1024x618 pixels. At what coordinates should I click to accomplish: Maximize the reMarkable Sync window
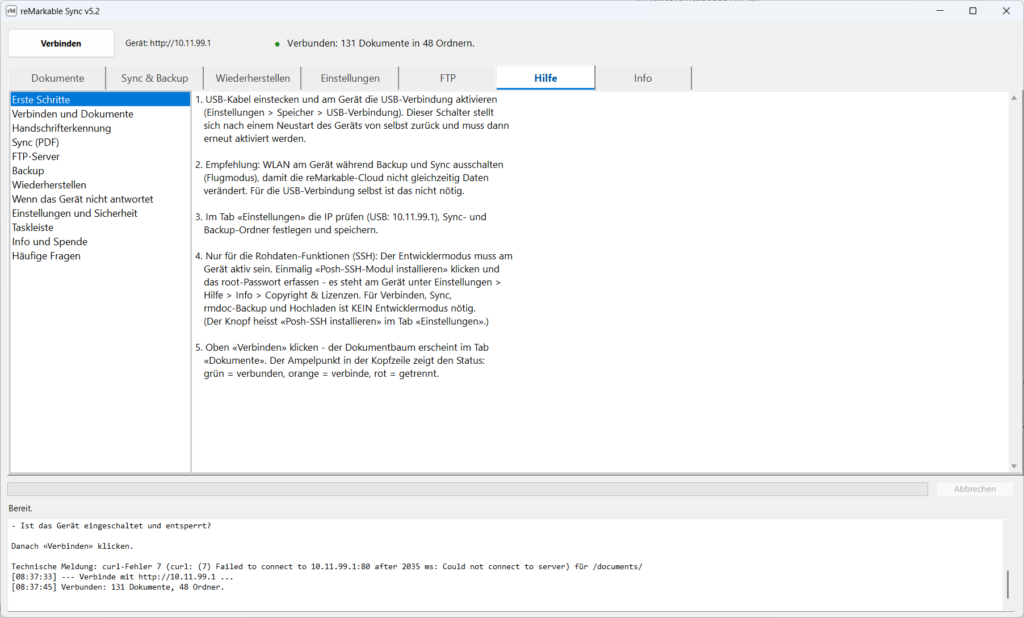(973, 10)
